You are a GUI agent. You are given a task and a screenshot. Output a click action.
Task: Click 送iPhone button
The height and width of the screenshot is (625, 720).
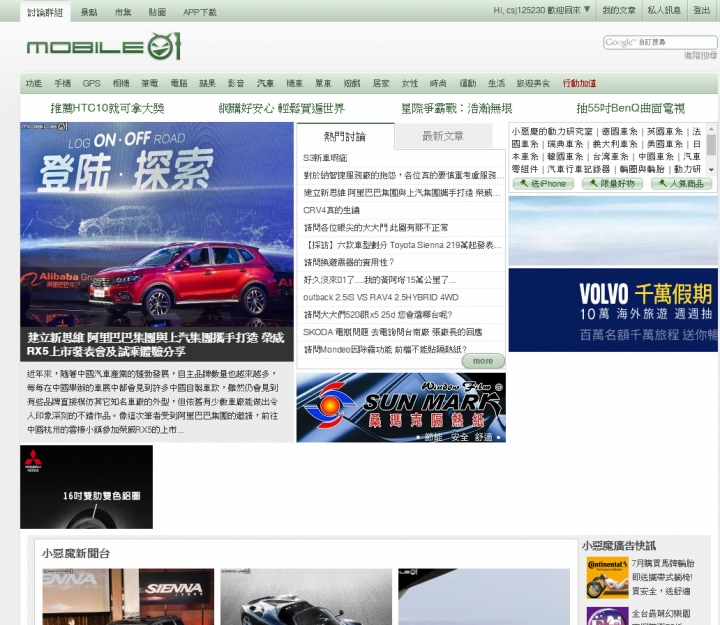pos(543,184)
